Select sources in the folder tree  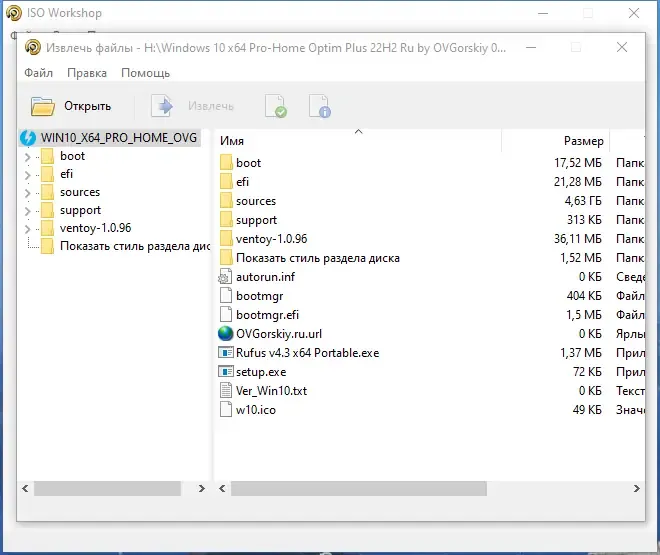coord(80,192)
